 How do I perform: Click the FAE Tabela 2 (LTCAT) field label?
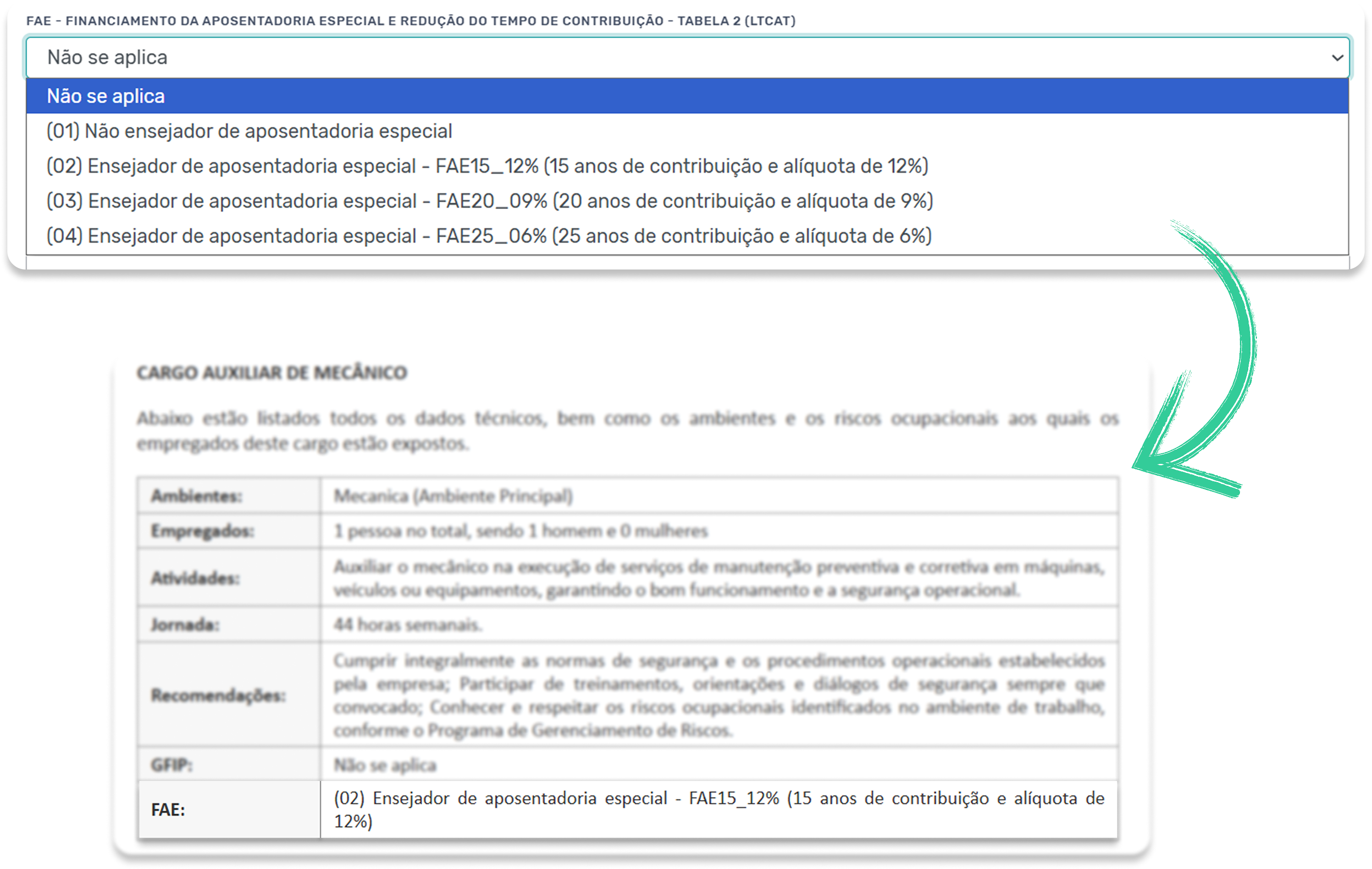410,21
